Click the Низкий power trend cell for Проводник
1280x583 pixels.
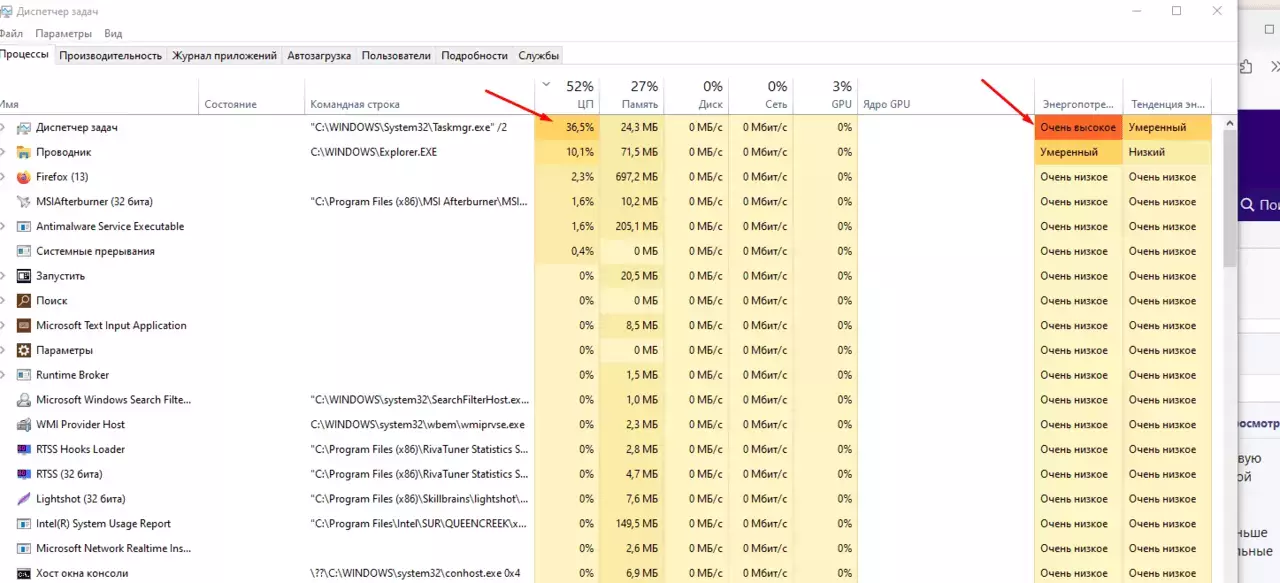point(1167,152)
